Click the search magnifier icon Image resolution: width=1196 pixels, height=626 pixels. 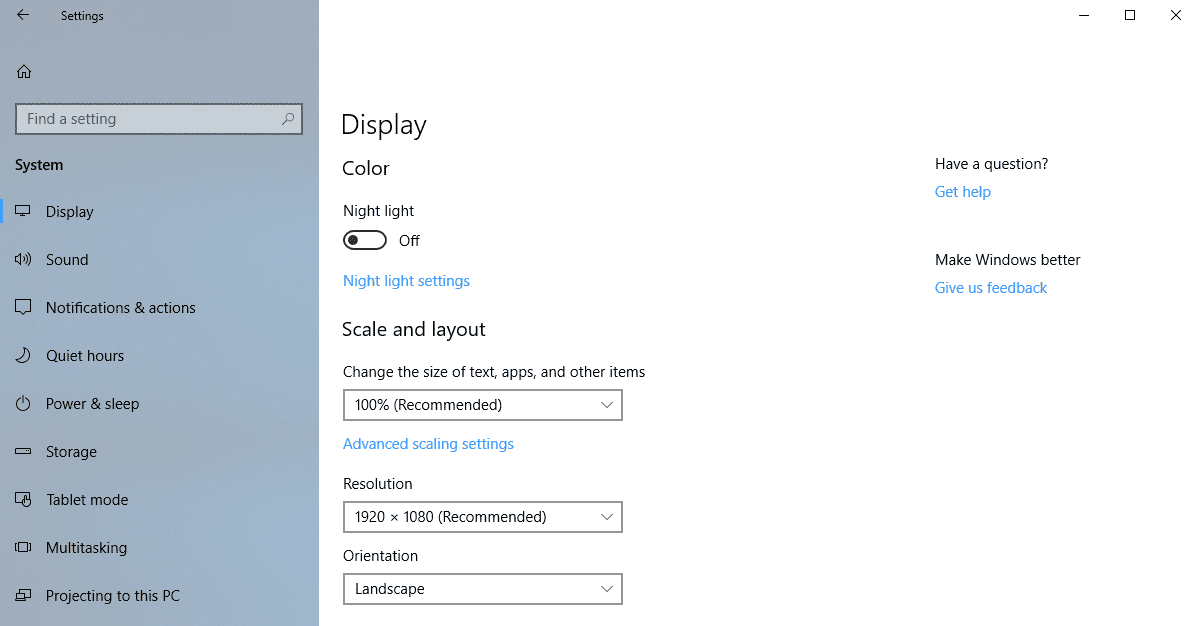[x=288, y=119]
